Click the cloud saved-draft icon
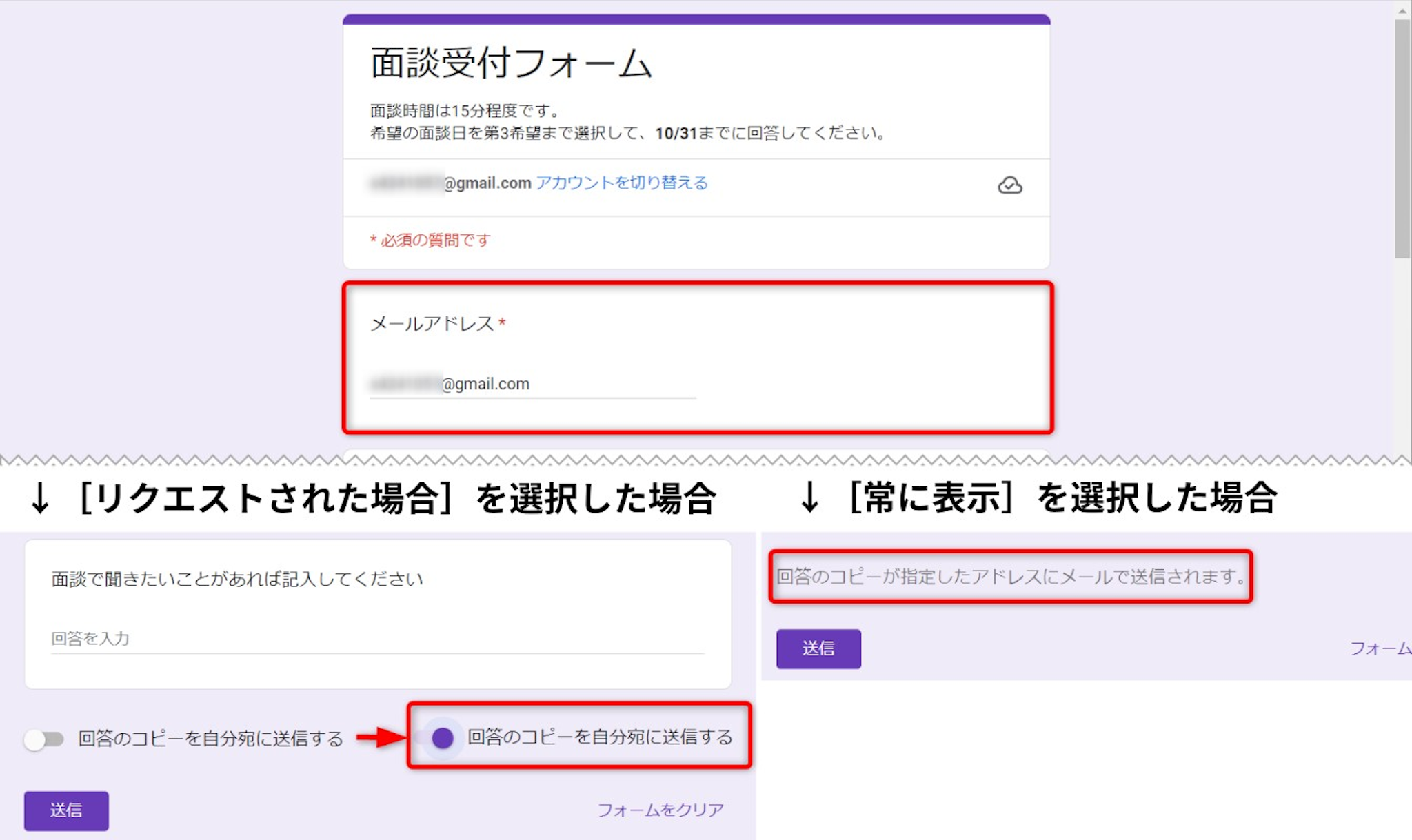Viewport: 1412px width, 840px height. 1009,185
